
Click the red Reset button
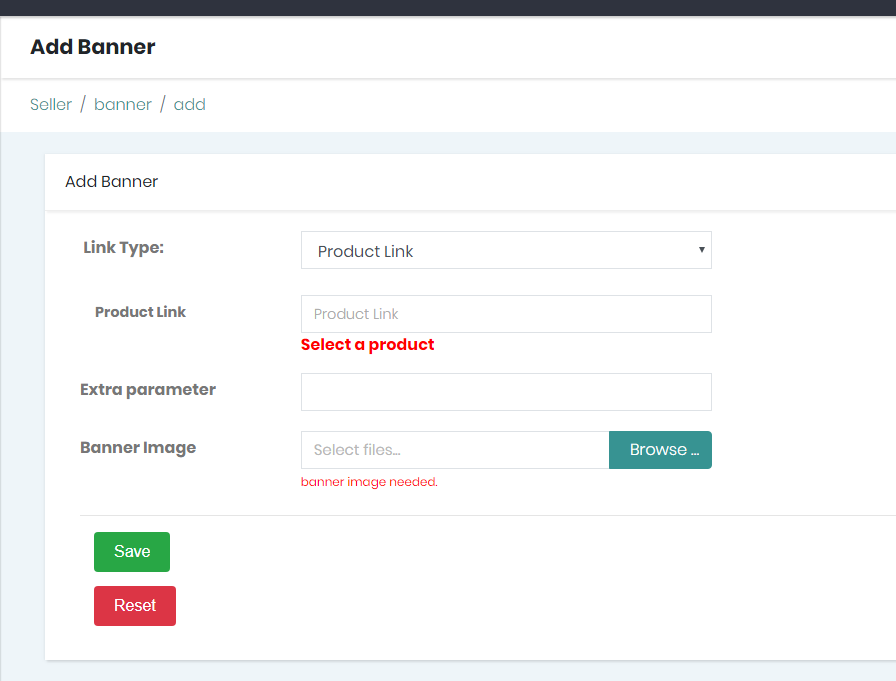coord(135,606)
